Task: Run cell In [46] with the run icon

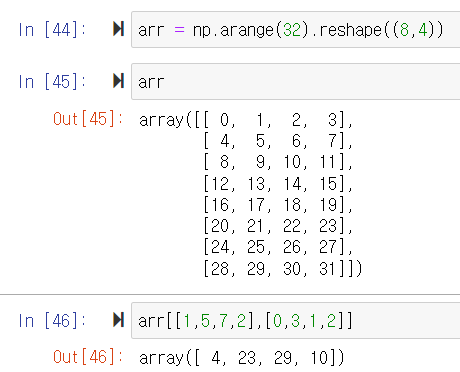Action: (x=119, y=320)
